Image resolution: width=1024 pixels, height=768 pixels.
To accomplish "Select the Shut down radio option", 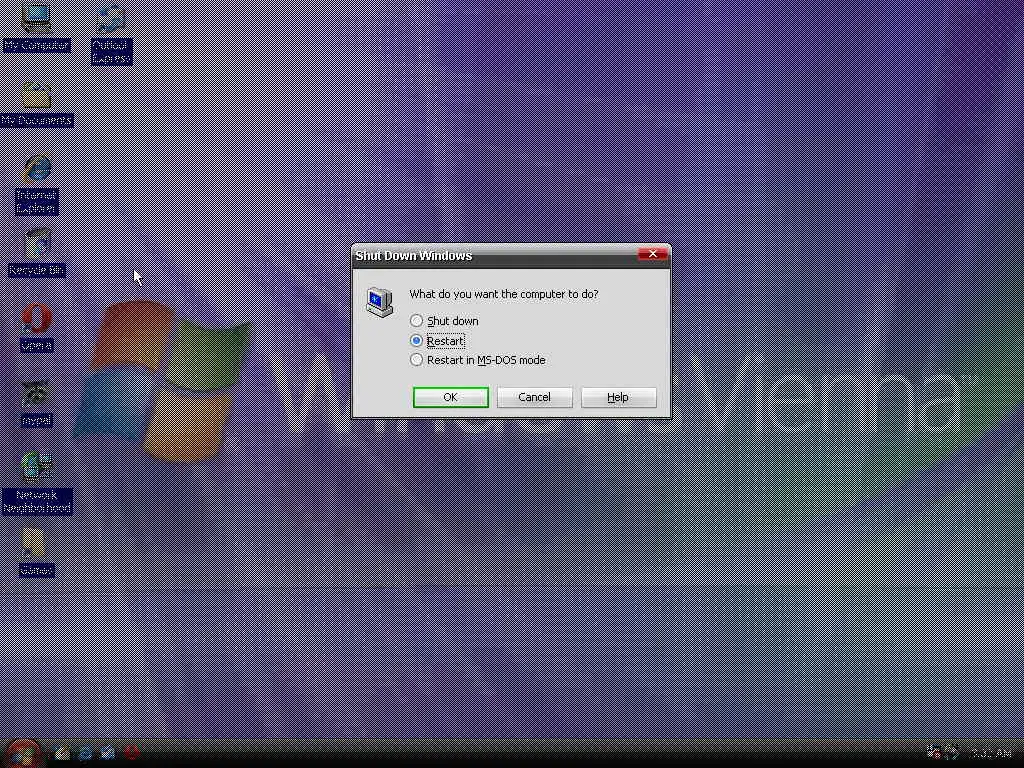I will coord(444,321).
